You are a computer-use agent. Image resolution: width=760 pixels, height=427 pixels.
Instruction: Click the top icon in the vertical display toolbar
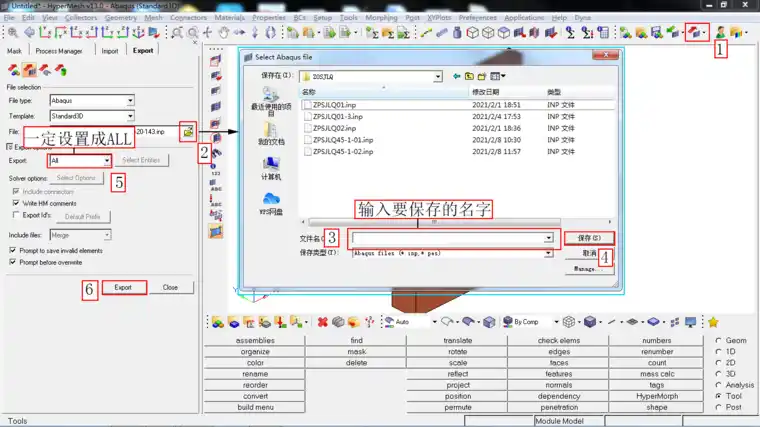point(216,61)
